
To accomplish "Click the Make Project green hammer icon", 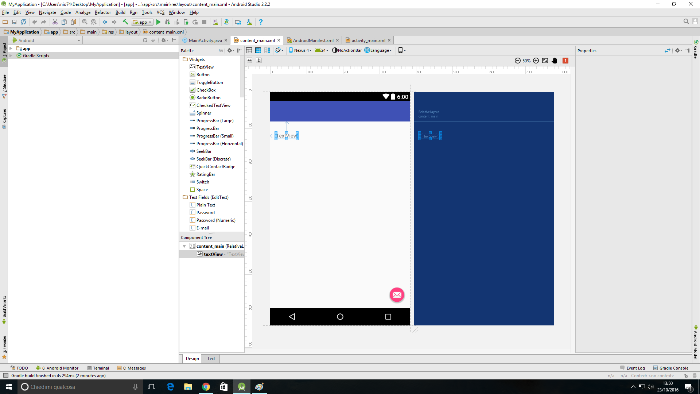I will [x=125, y=22].
